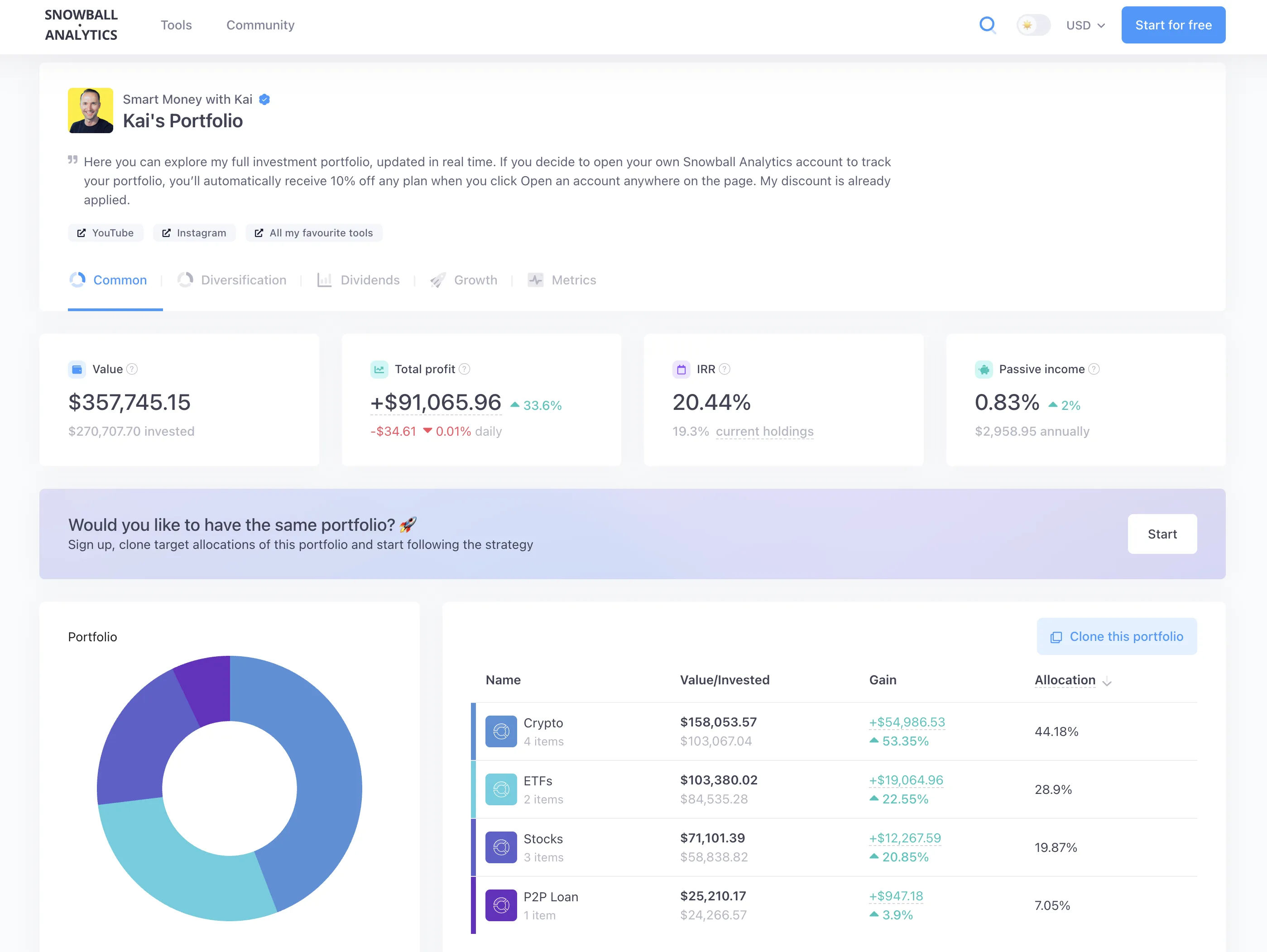Open Kai's YouTube channel link
Screen dimensions: 1267x952
106,232
